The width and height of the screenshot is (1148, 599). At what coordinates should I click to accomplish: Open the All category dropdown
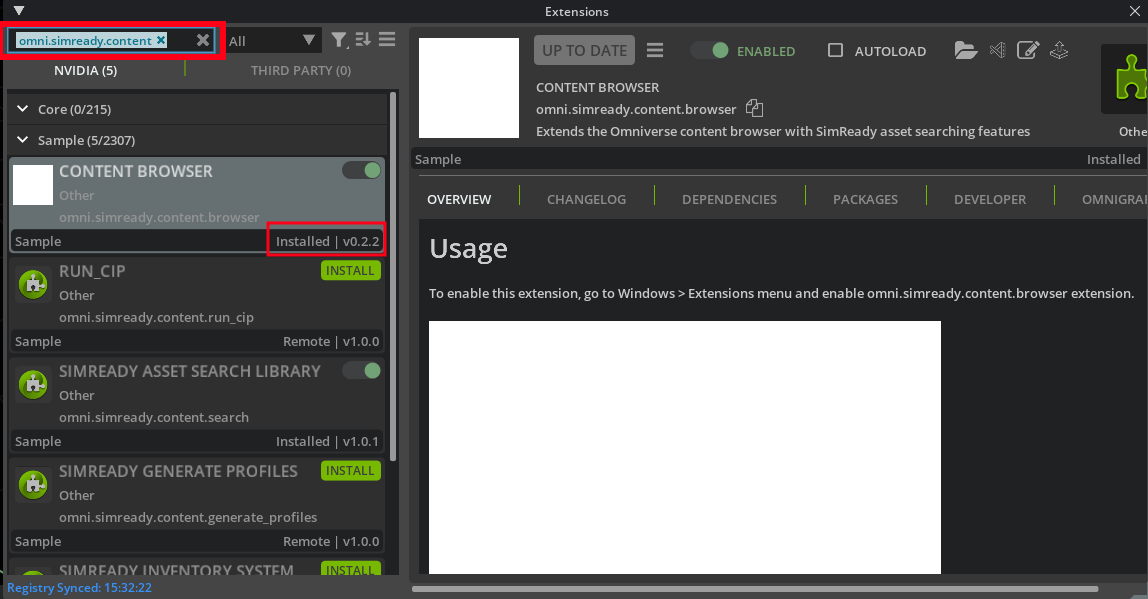point(270,40)
